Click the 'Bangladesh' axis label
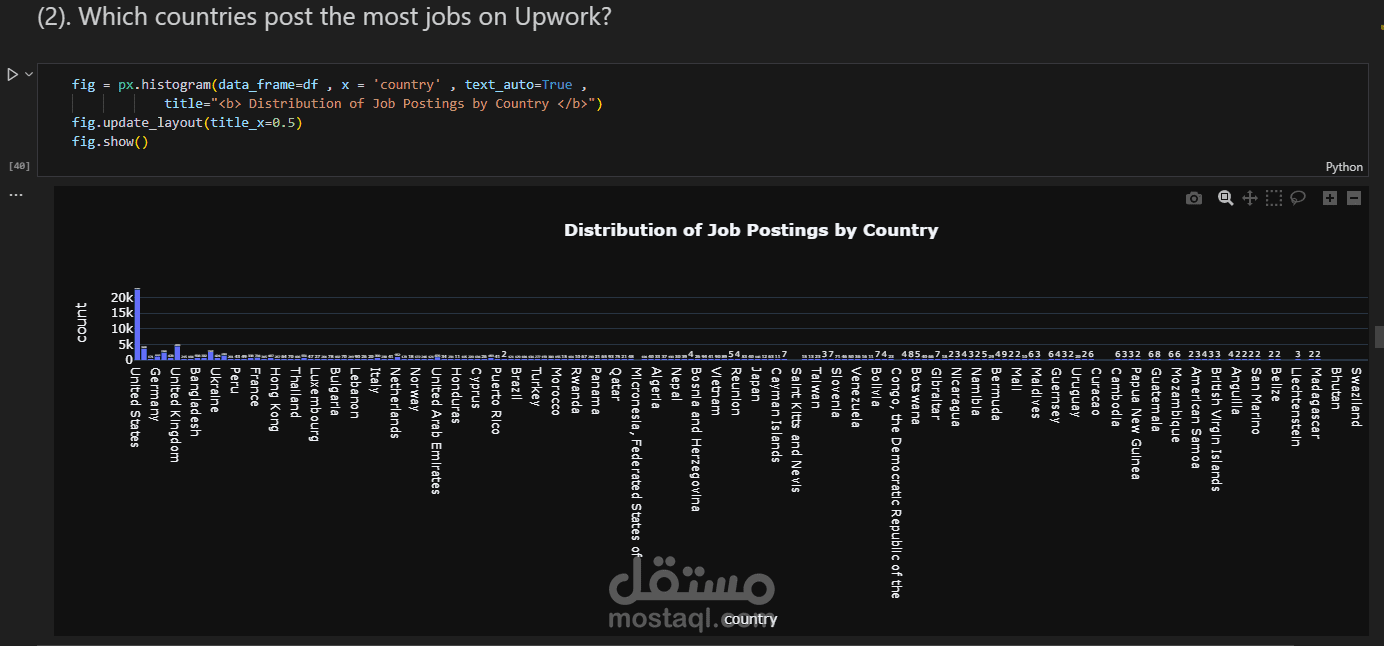The image size is (1384, 646). (x=195, y=401)
